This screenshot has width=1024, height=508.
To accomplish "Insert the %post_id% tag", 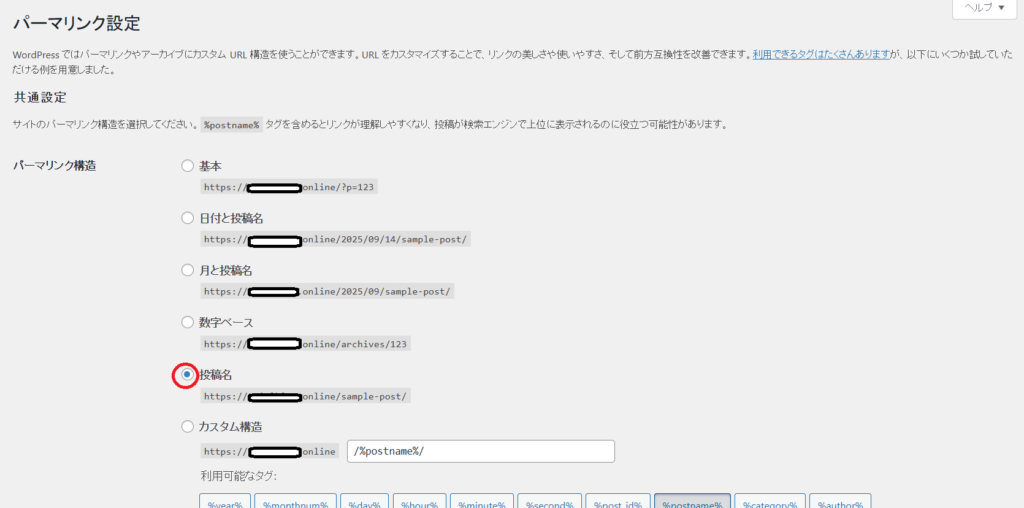I will pos(617,501).
